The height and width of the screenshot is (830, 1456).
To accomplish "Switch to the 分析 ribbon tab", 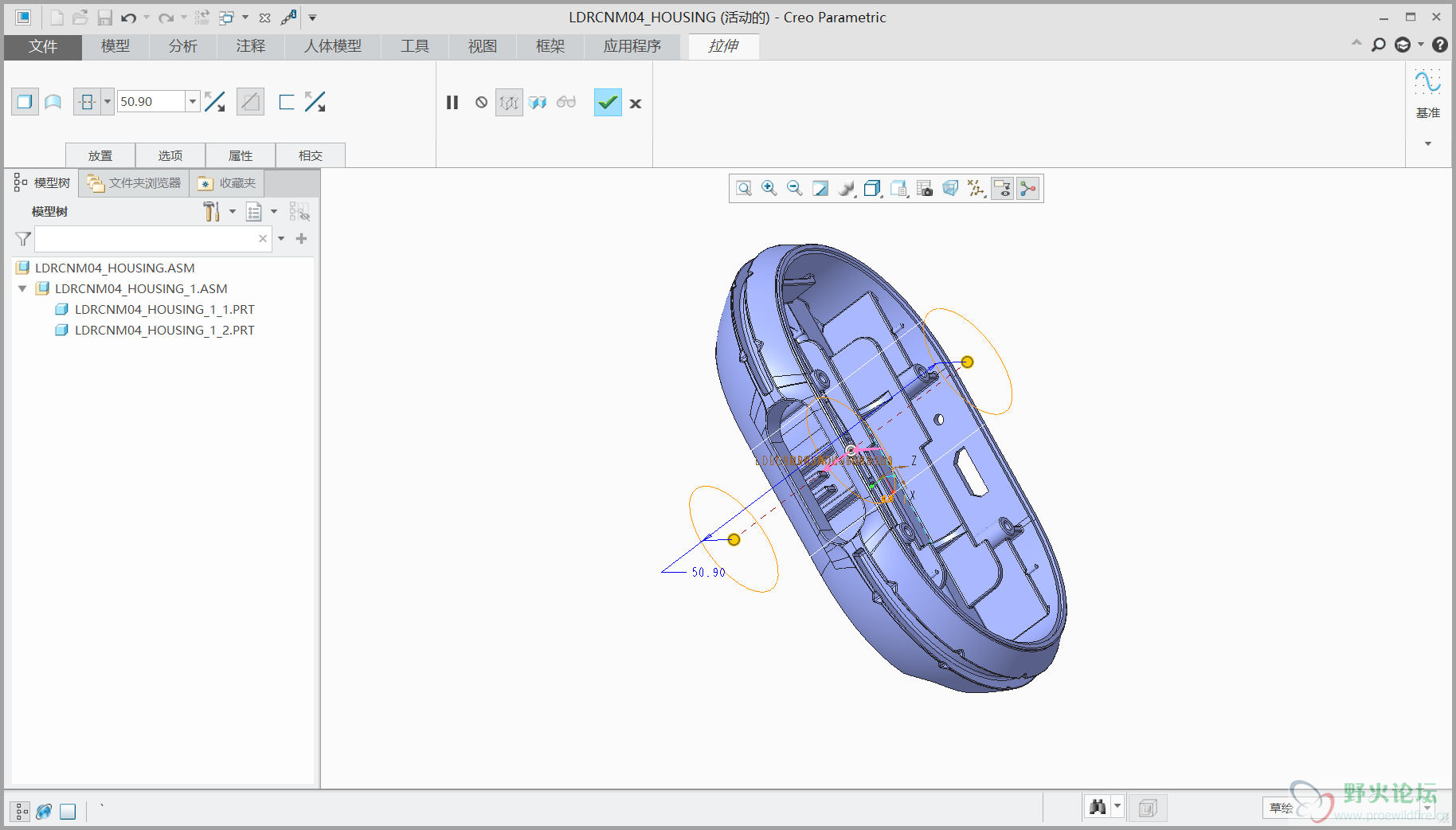I will pyautogui.click(x=183, y=47).
